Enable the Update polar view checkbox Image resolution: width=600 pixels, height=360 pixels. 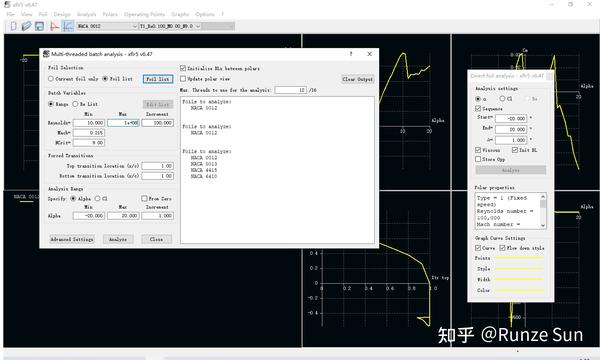[183, 79]
